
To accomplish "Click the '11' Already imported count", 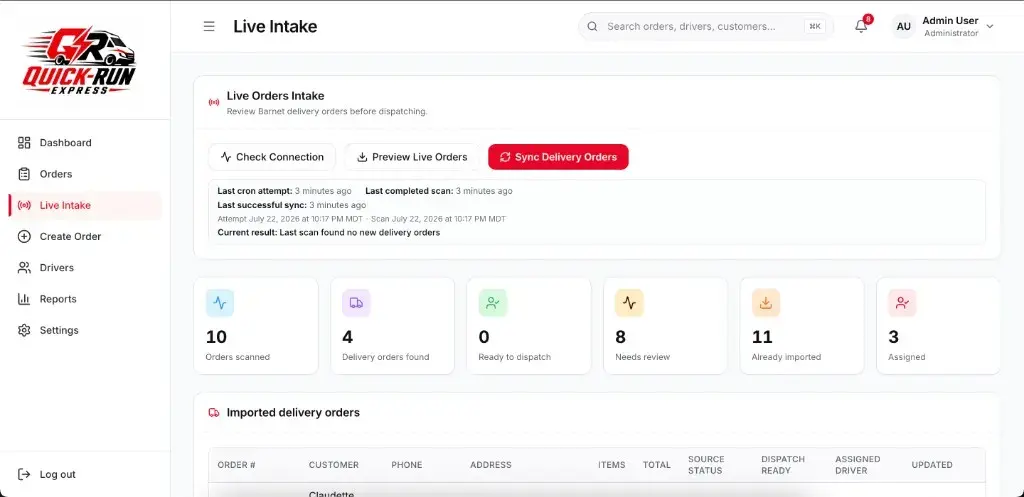I will click(x=762, y=337).
